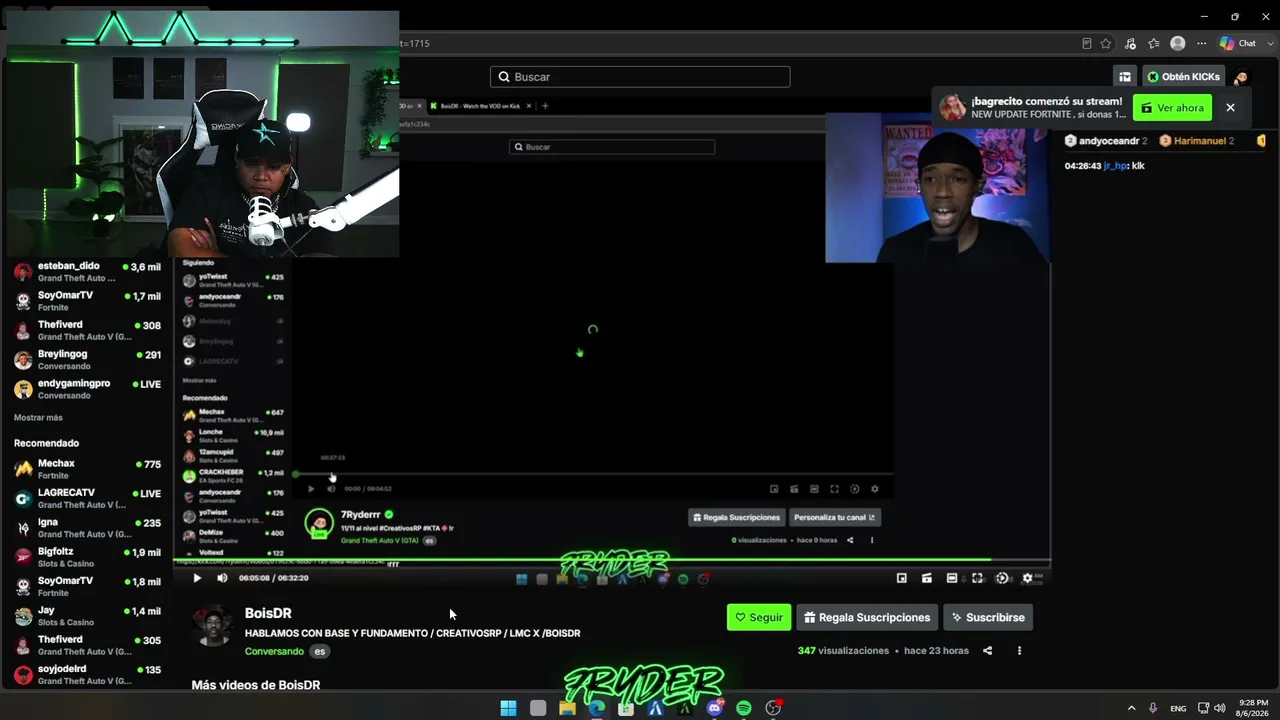The image size is (1280, 720).
Task: Open LAGRECATV channel in Recomendado
Action: click(x=87, y=498)
